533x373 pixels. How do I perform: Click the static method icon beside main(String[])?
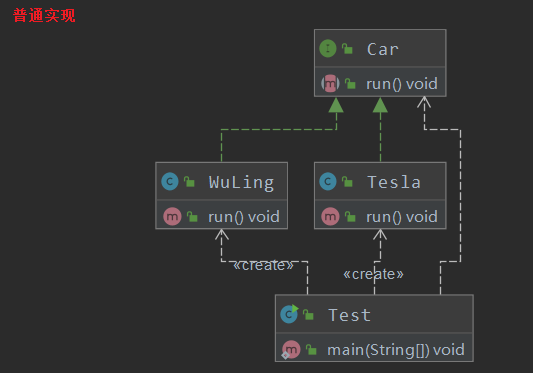coord(291,350)
